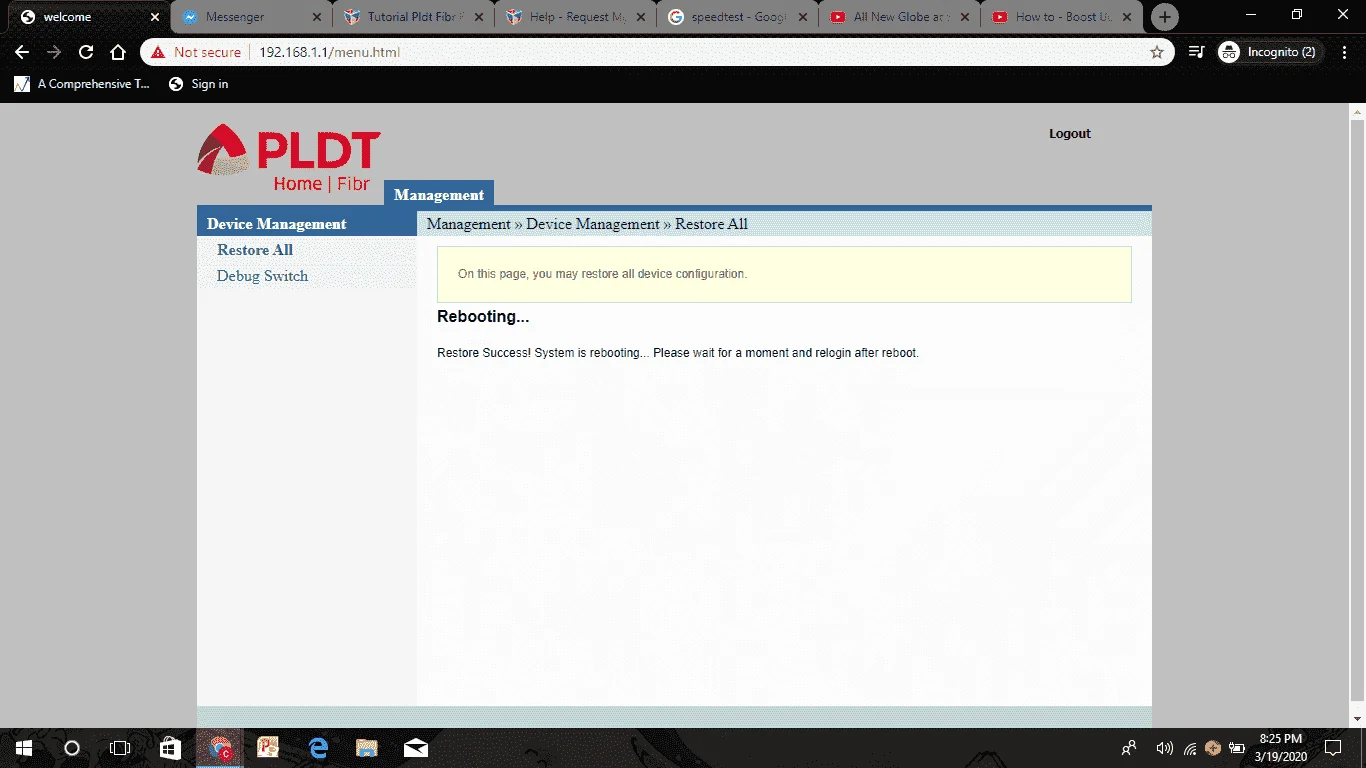The width and height of the screenshot is (1366, 768).
Task: Click the taskbar clock showing 8:25 PM
Action: click(x=1283, y=747)
